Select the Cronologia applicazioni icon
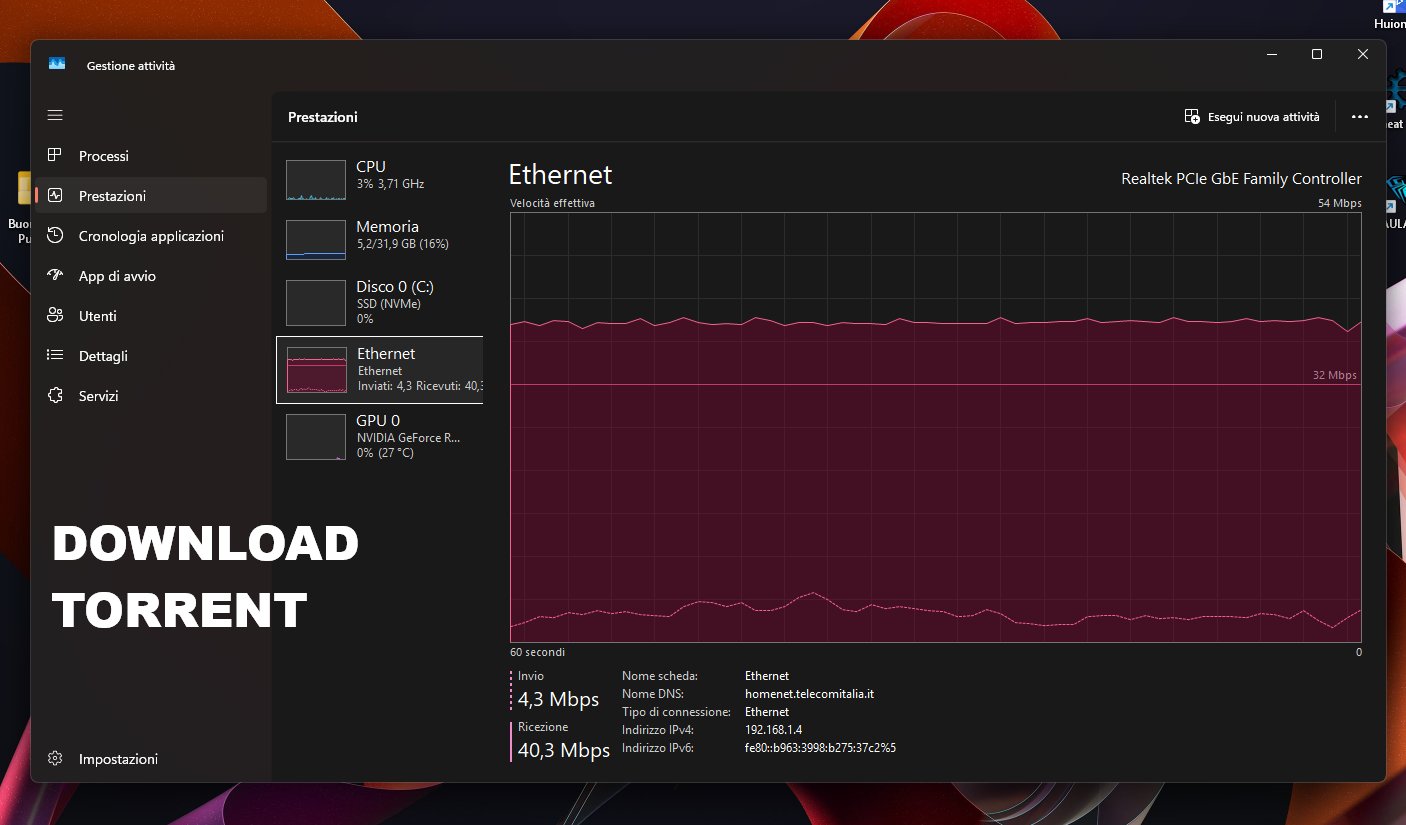This screenshot has width=1406, height=825. [x=55, y=236]
